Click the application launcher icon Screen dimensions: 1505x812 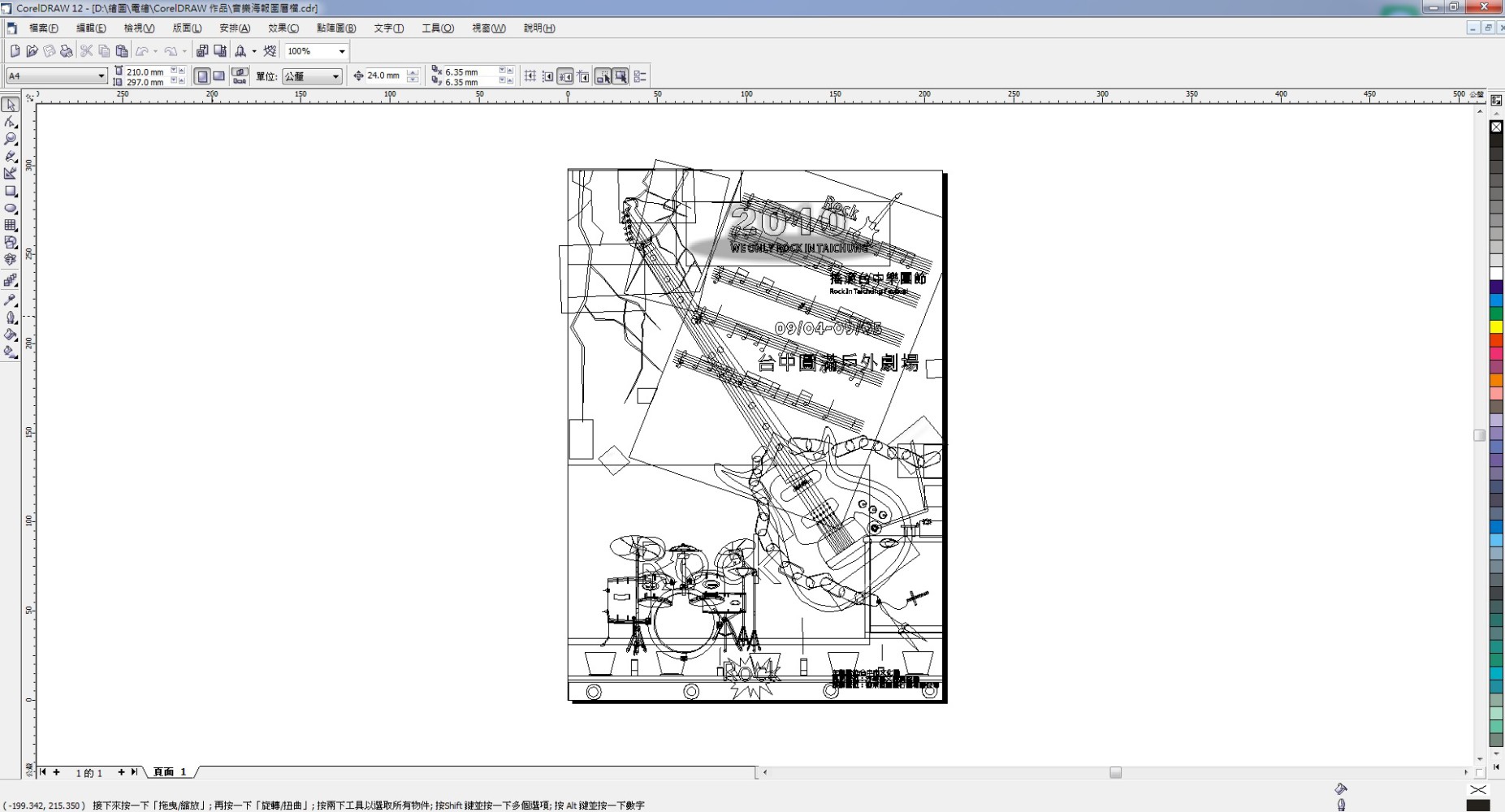(x=240, y=51)
